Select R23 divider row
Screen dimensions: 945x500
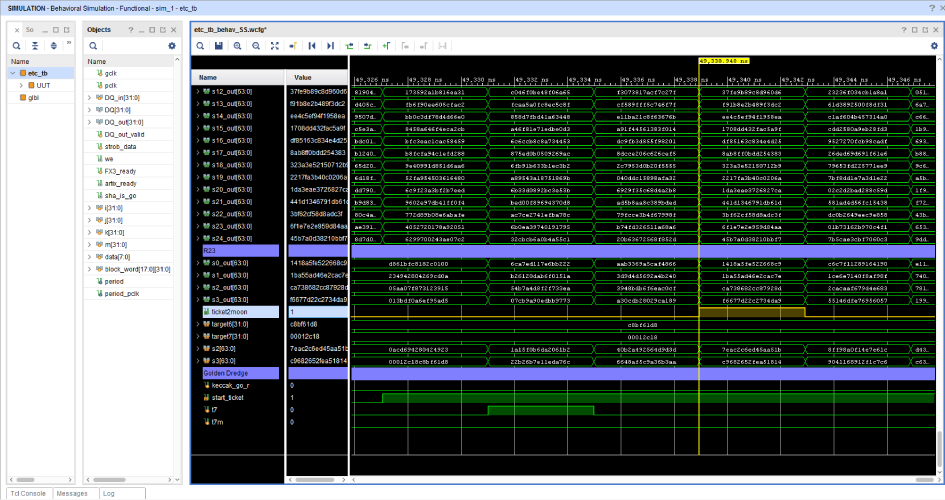point(240,251)
